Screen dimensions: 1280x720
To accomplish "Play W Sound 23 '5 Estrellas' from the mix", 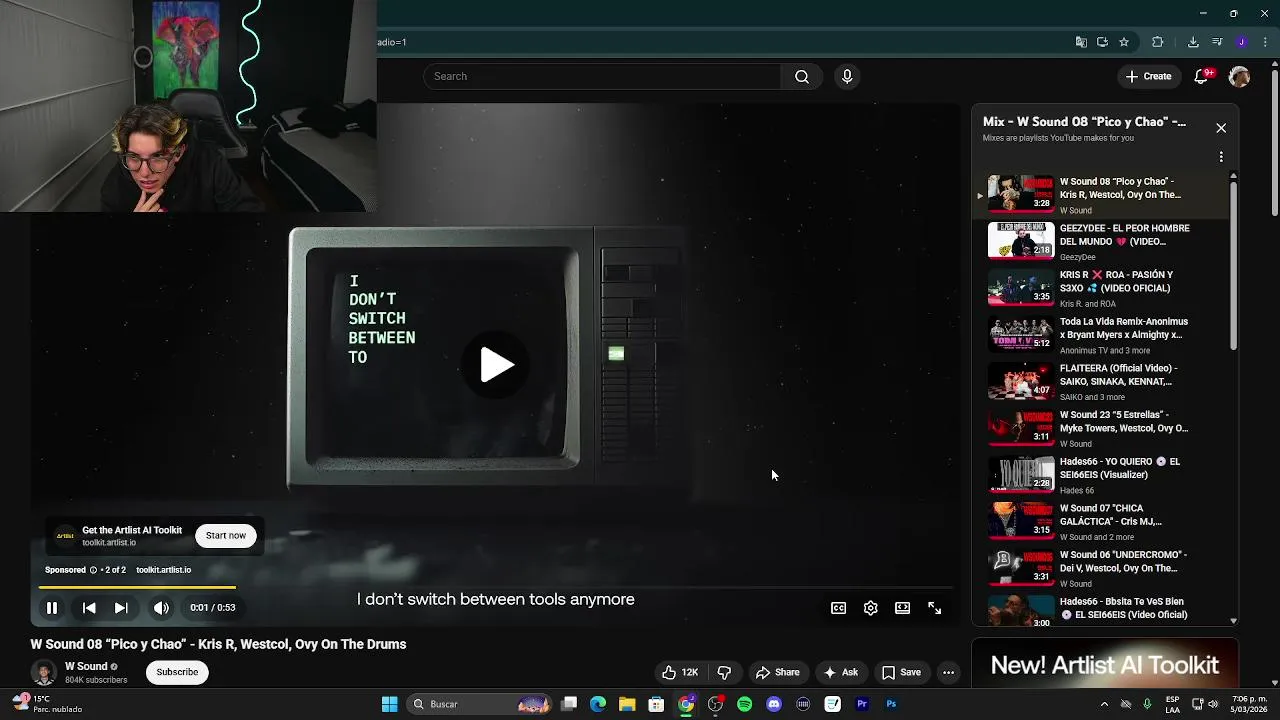I will (x=1100, y=428).
